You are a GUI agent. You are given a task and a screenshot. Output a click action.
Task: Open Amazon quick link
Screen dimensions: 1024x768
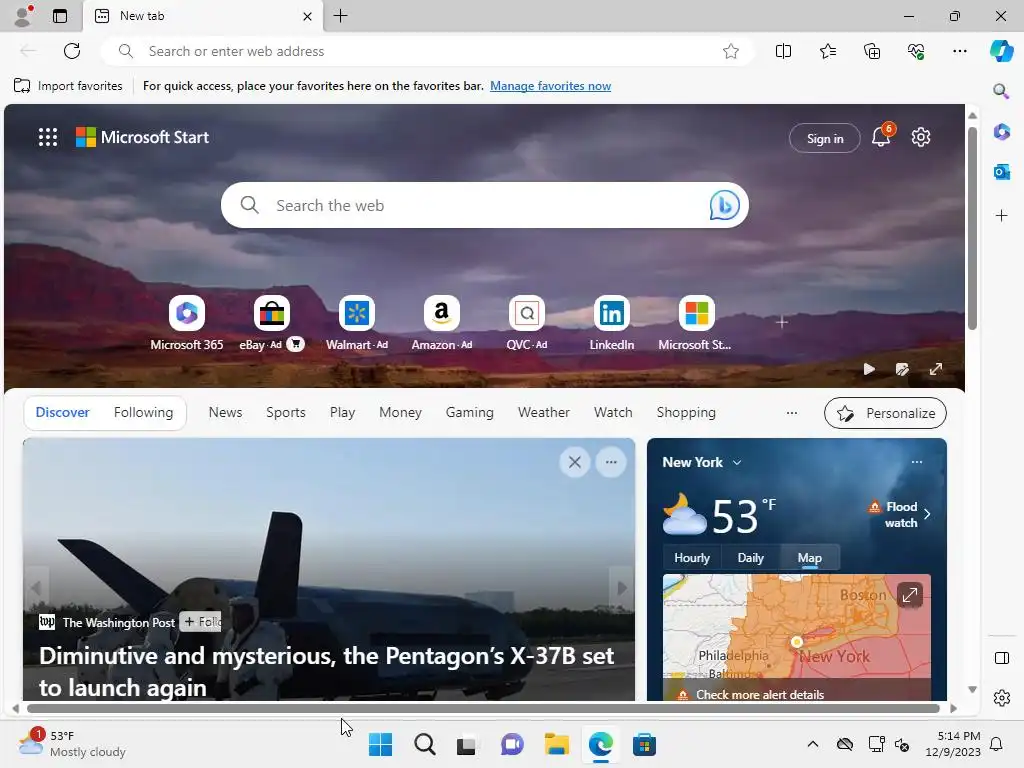[441, 323]
